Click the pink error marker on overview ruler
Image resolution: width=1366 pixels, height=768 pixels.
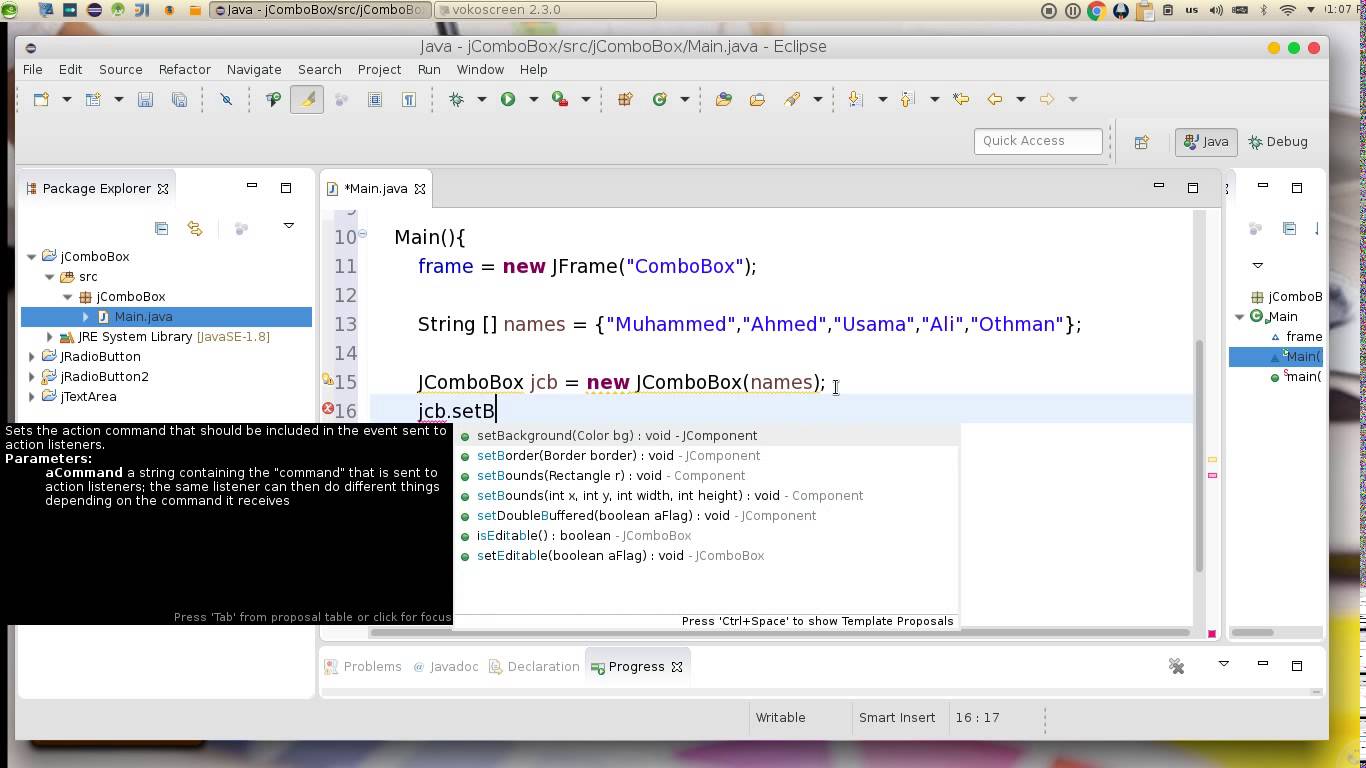click(1212, 475)
